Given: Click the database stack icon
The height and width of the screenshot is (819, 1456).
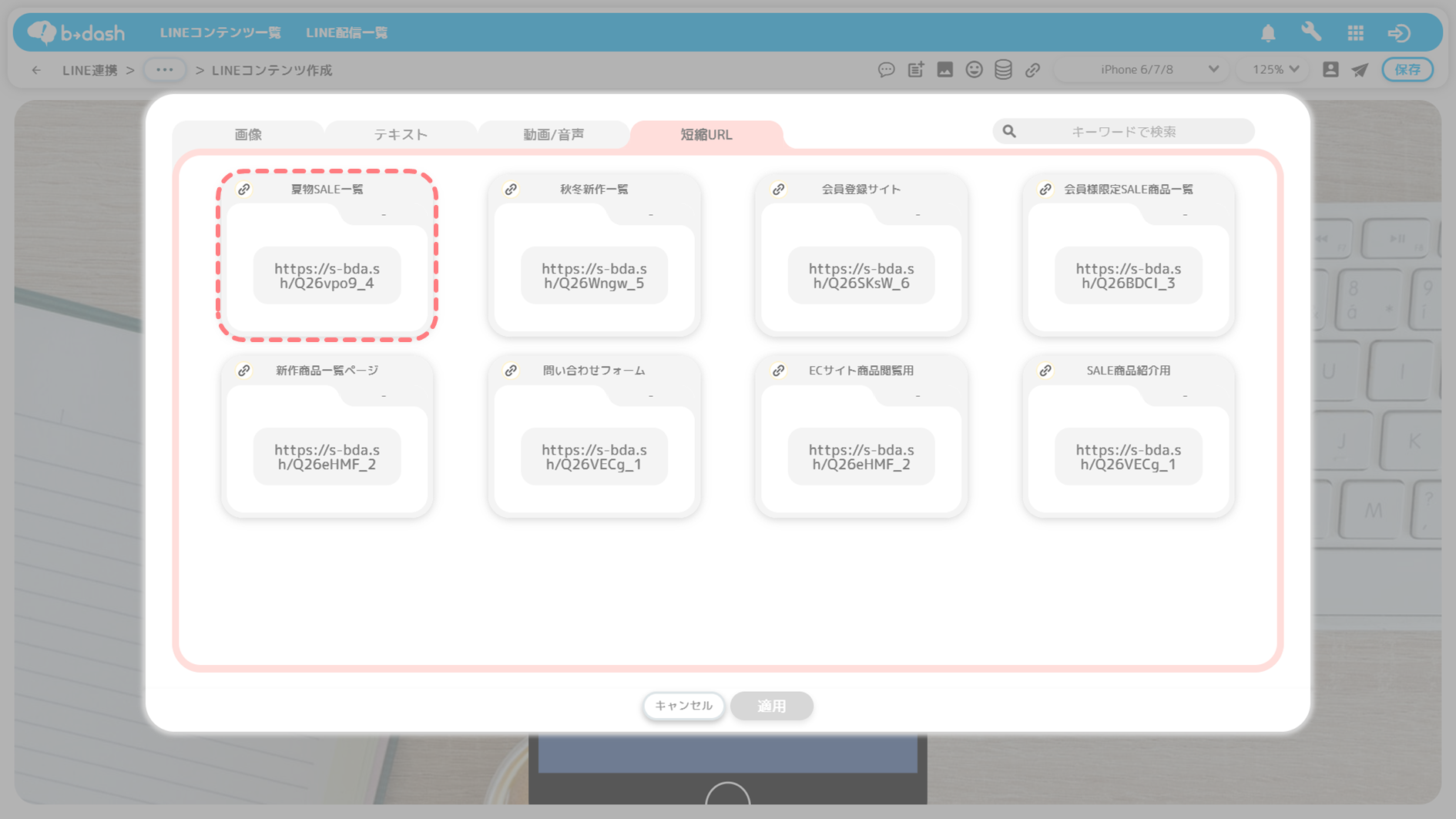Looking at the screenshot, I should point(1003,70).
